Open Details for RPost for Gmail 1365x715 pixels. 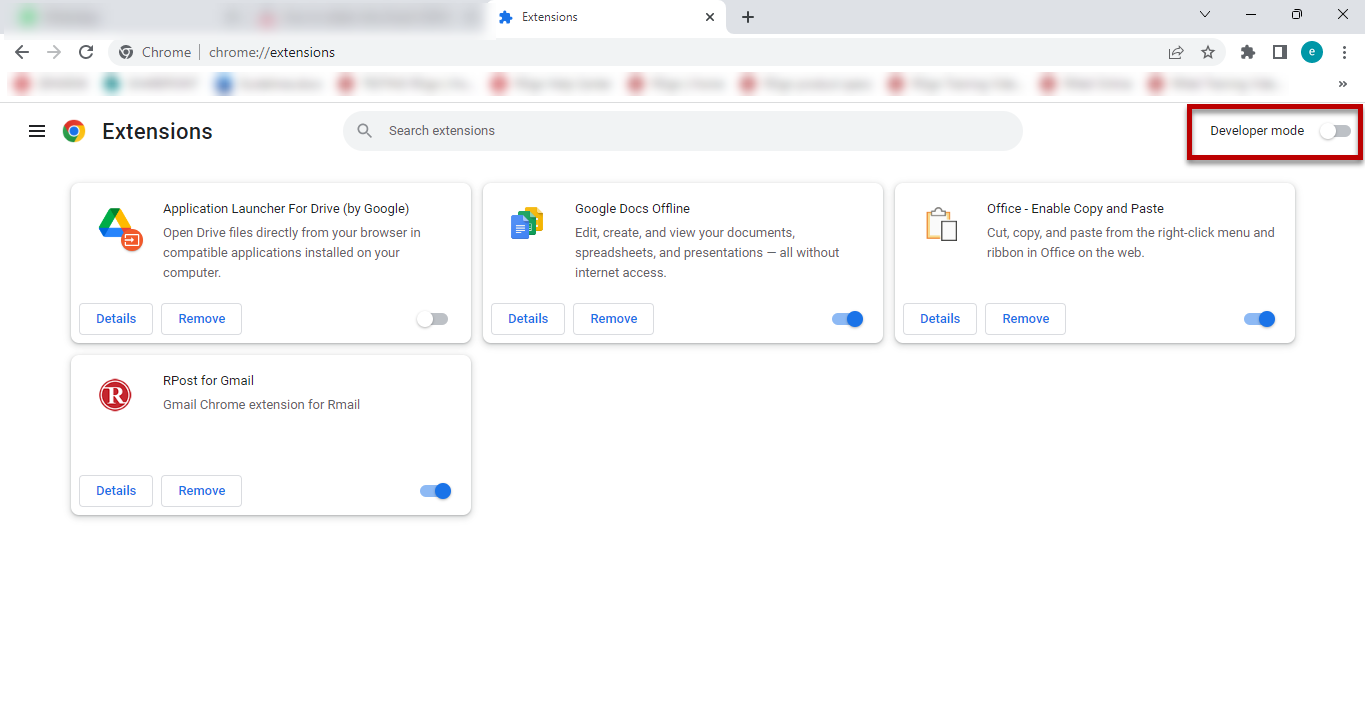coord(116,491)
